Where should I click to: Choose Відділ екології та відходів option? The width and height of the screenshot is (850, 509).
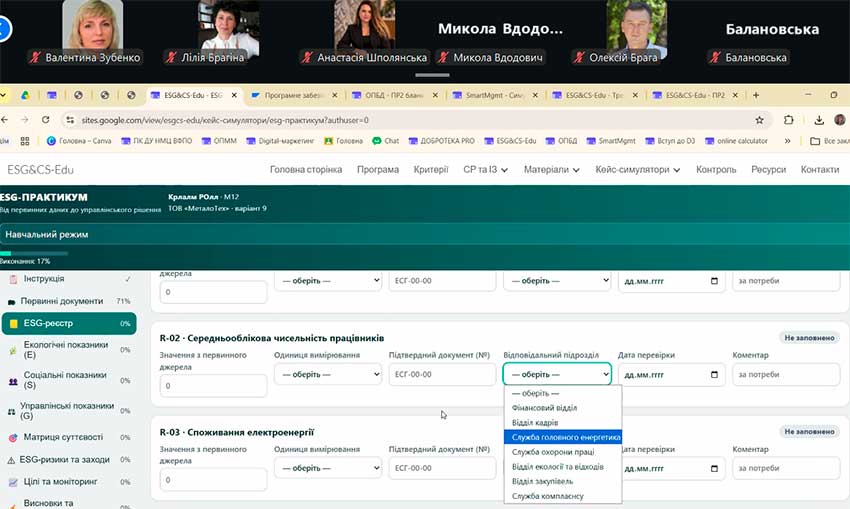point(563,466)
